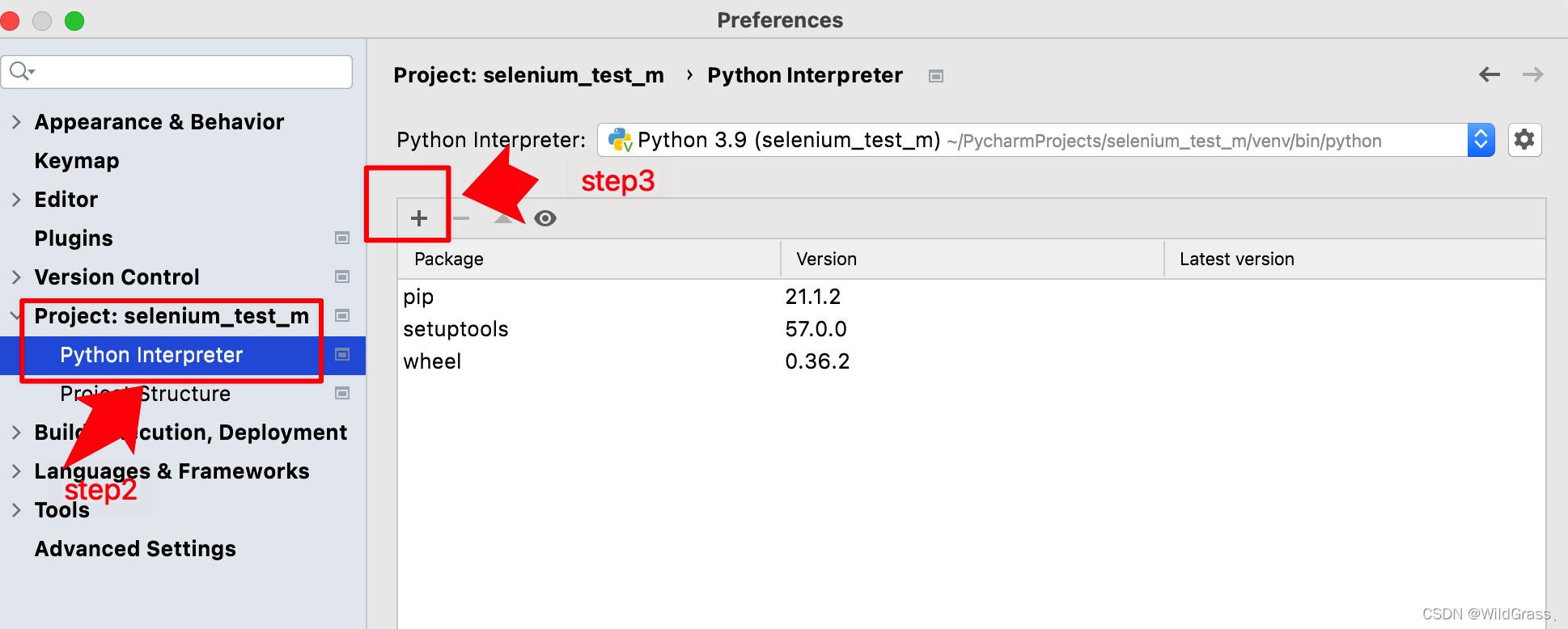This screenshot has width=1568, height=629.
Task: Select the pip package row
Action: [972, 297]
